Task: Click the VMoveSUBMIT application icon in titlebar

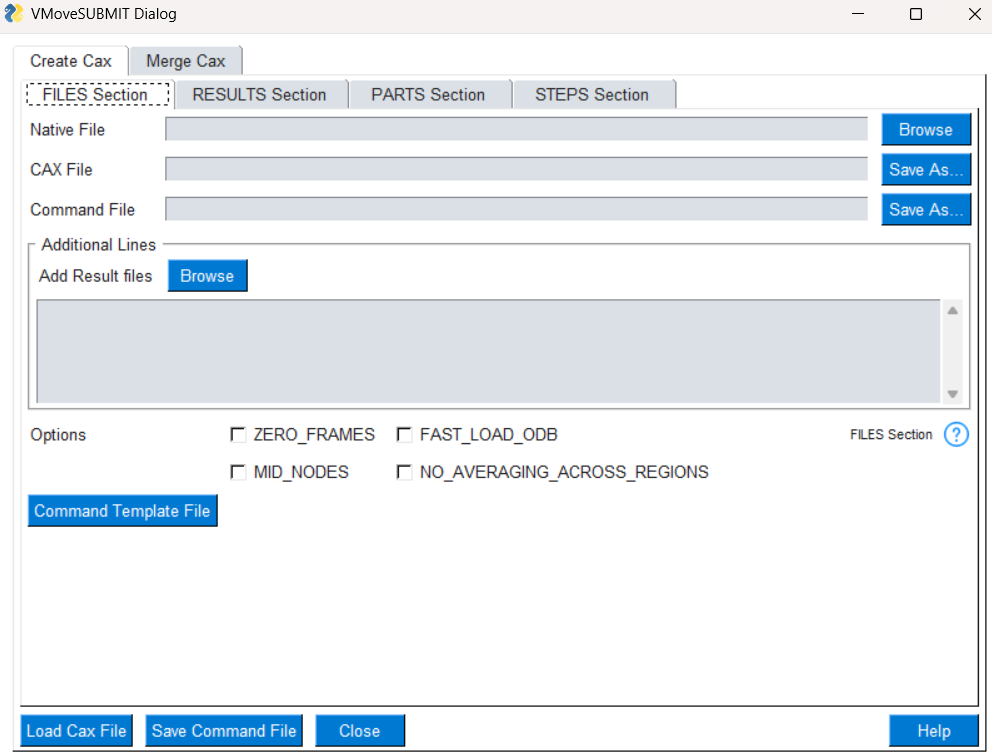Action: coord(14,14)
